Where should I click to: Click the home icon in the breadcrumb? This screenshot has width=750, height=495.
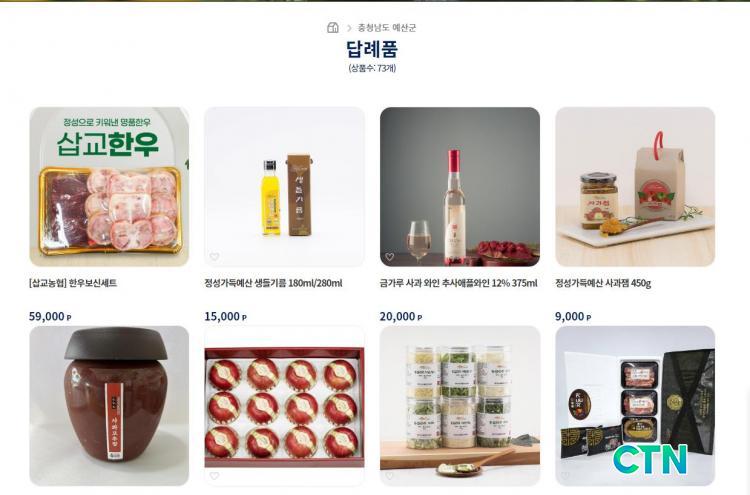point(332,27)
